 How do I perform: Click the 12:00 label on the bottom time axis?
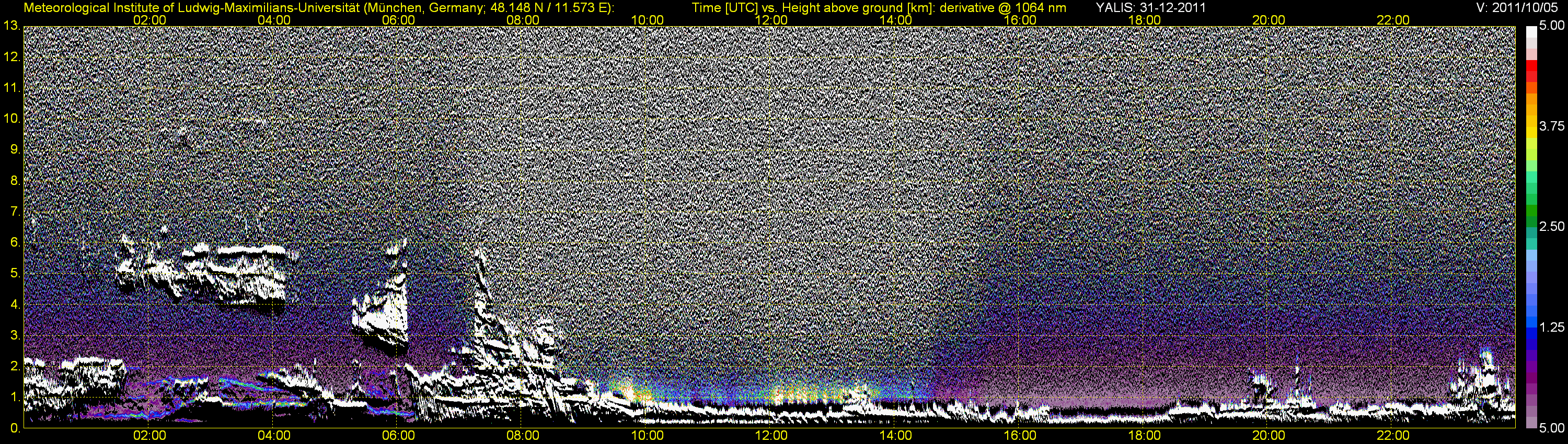771,436
